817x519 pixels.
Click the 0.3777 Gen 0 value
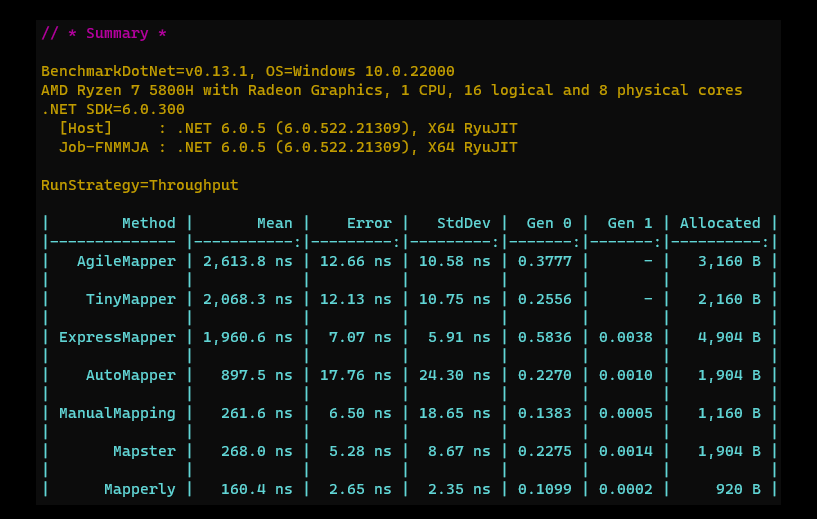tap(544, 261)
